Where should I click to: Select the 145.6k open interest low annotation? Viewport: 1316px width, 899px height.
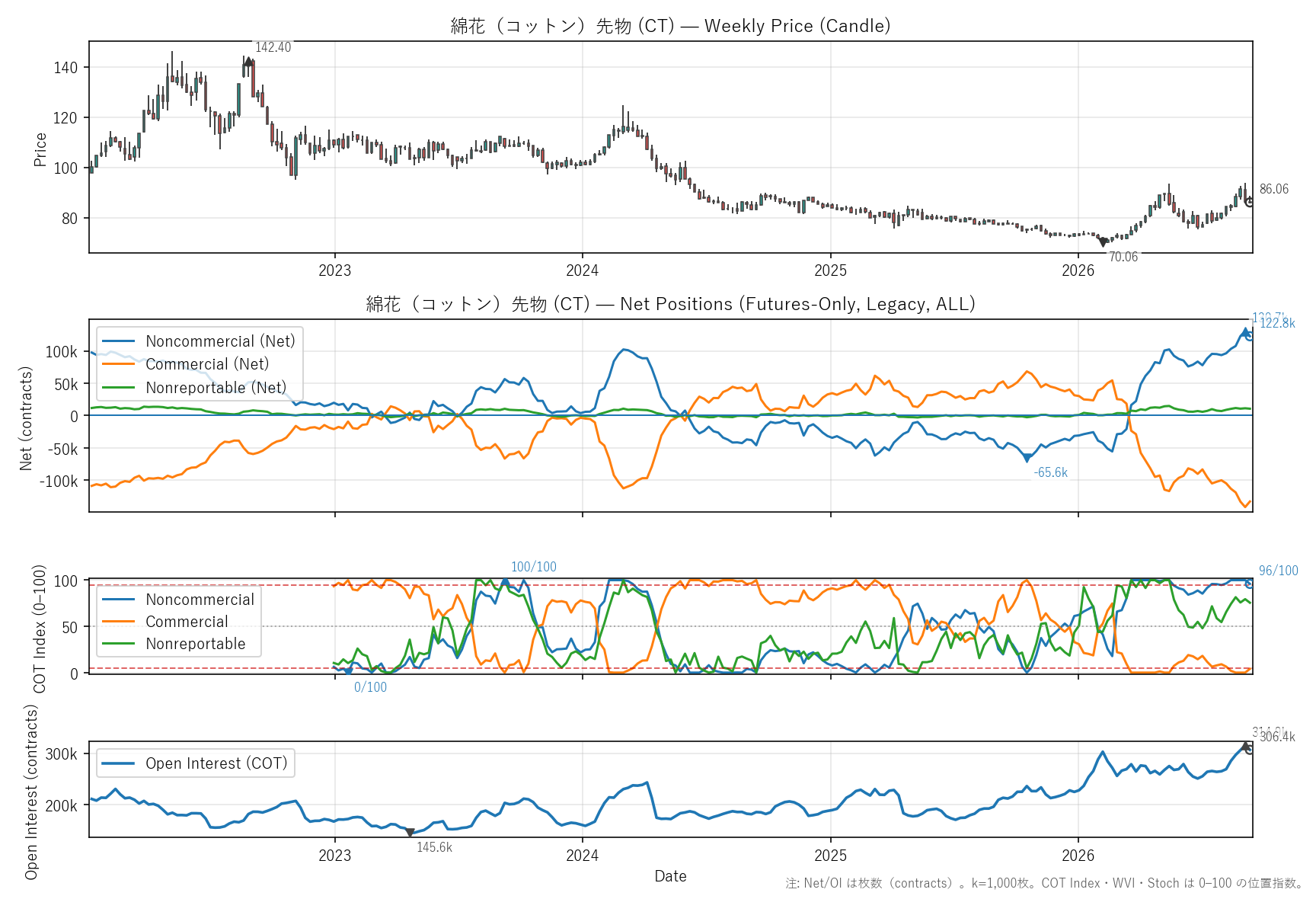tap(434, 847)
